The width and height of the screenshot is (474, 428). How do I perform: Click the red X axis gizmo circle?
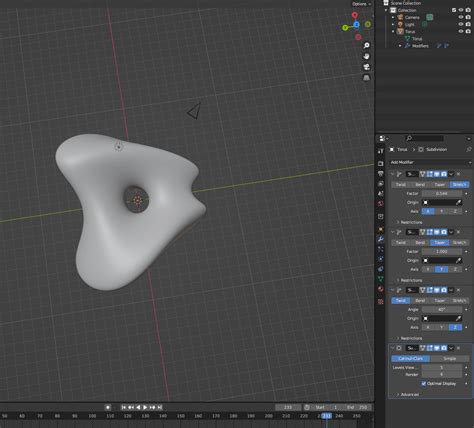pos(355,15)
